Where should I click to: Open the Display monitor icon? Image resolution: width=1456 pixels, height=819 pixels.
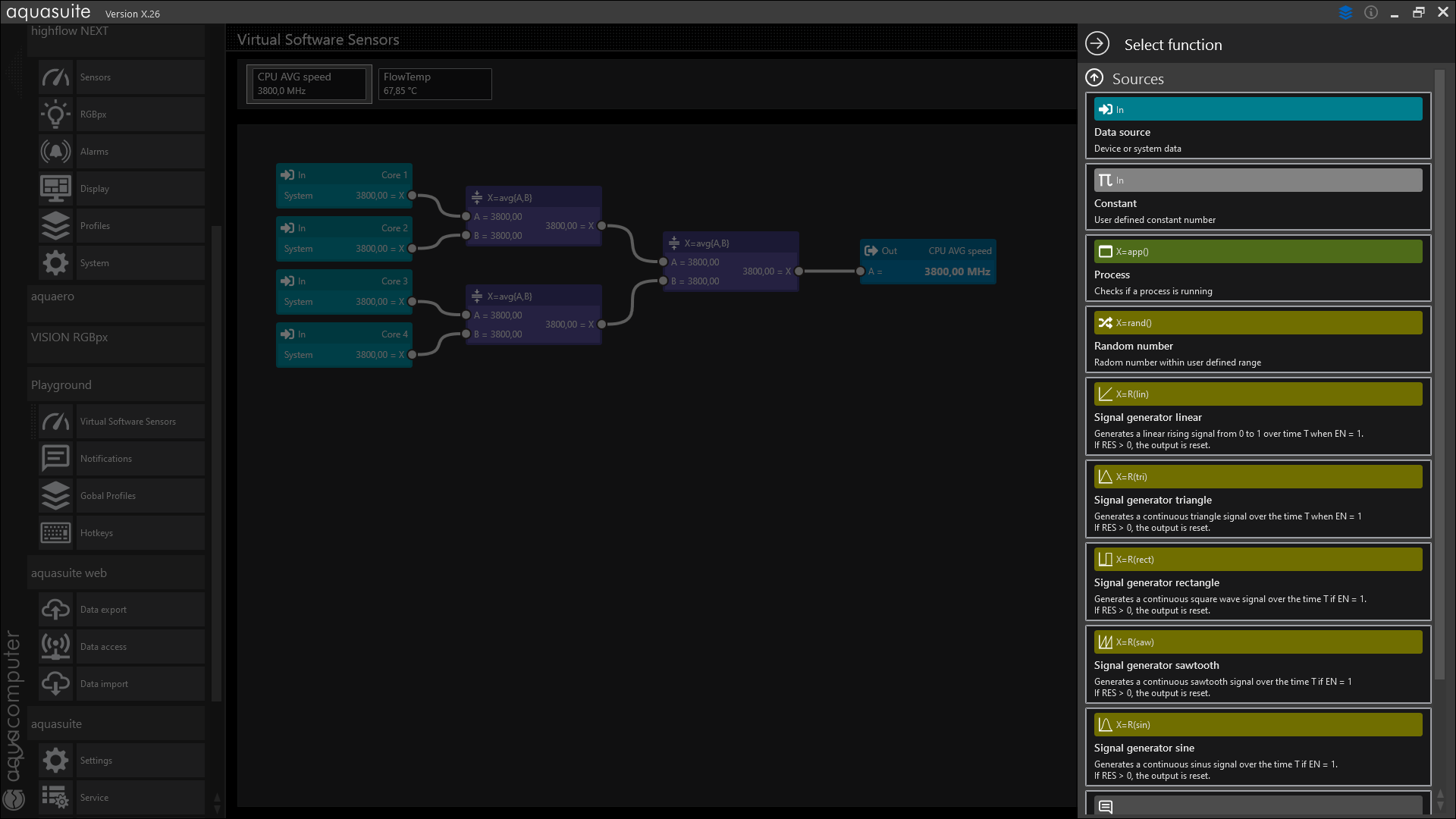[55, 189]
